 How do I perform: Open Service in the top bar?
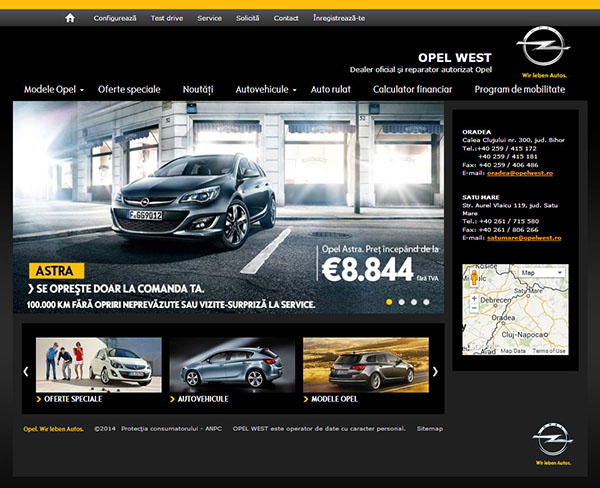click(209, 18)
